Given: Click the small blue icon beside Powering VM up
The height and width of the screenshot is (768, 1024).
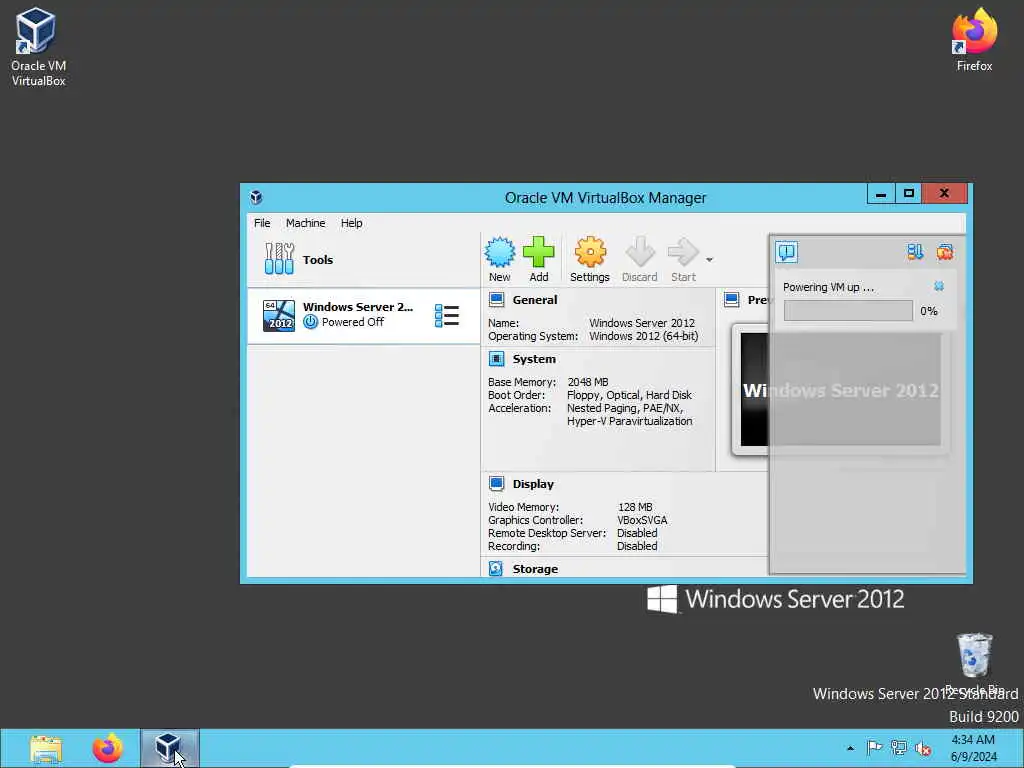Looking at the screenshot, I should pos(938,286).
